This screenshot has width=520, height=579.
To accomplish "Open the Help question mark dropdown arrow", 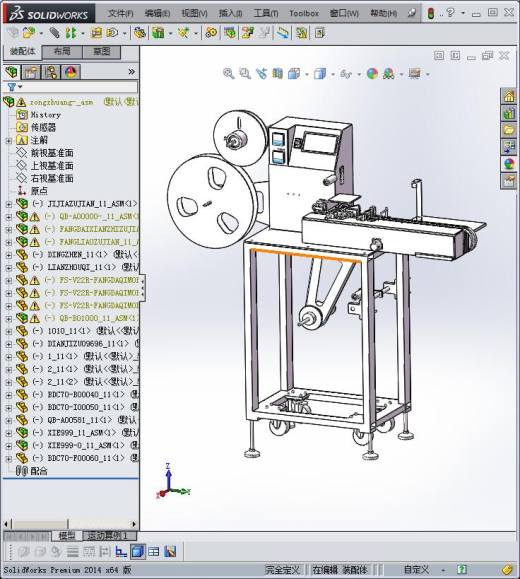I will (463, 13).
